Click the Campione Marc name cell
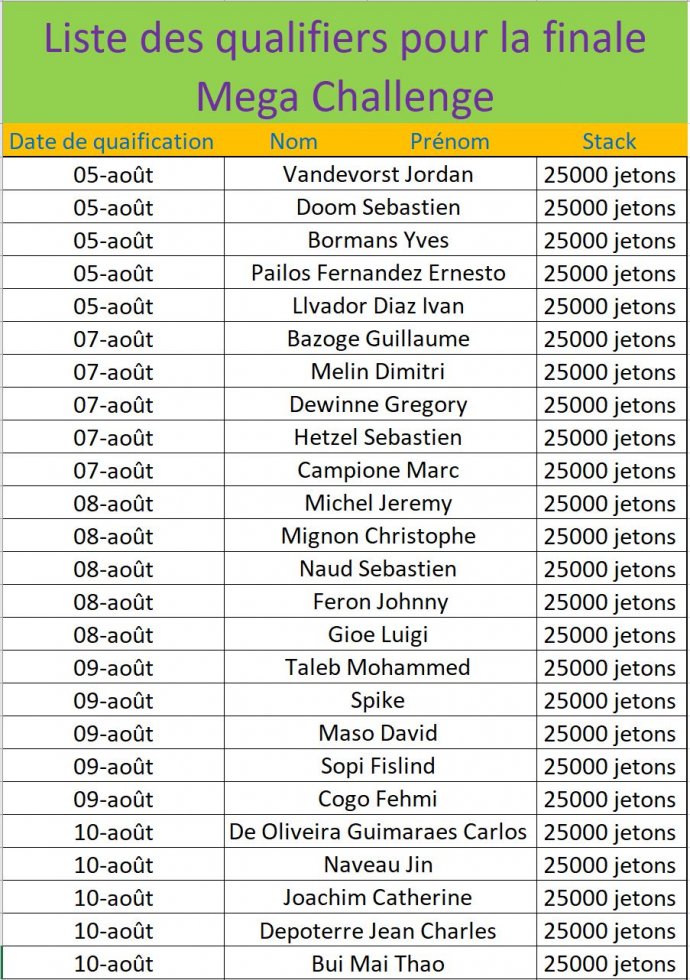The height and width of the screenshot is (980, 690). [378, 471]
